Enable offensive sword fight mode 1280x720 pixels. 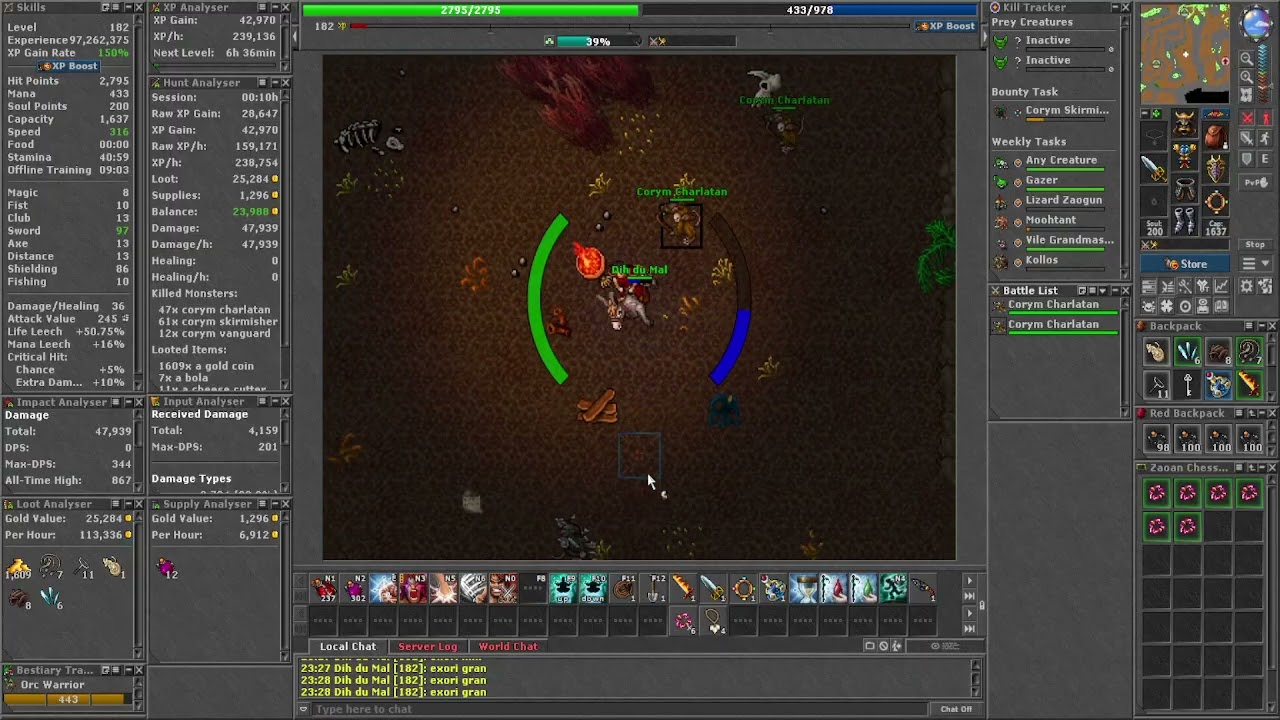1246,138
